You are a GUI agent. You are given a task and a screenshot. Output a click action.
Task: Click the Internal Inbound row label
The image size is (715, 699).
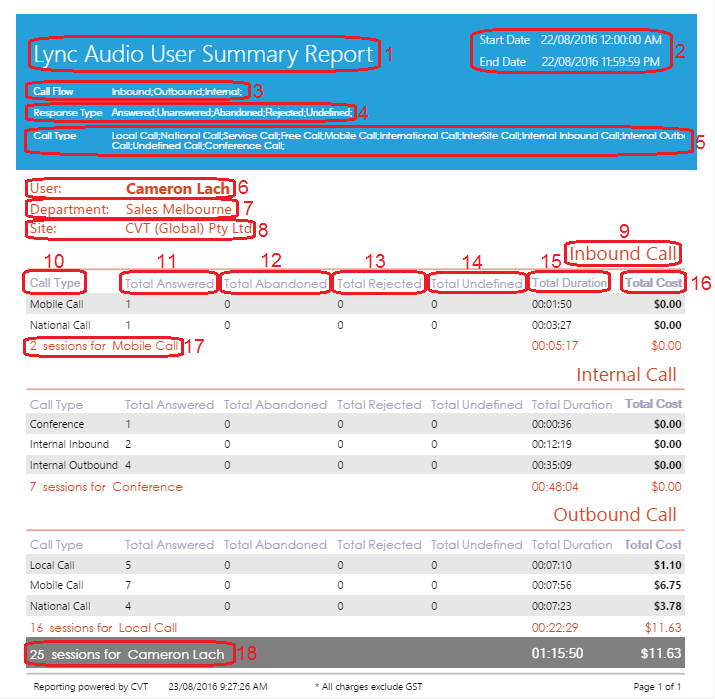click(69, 444)
